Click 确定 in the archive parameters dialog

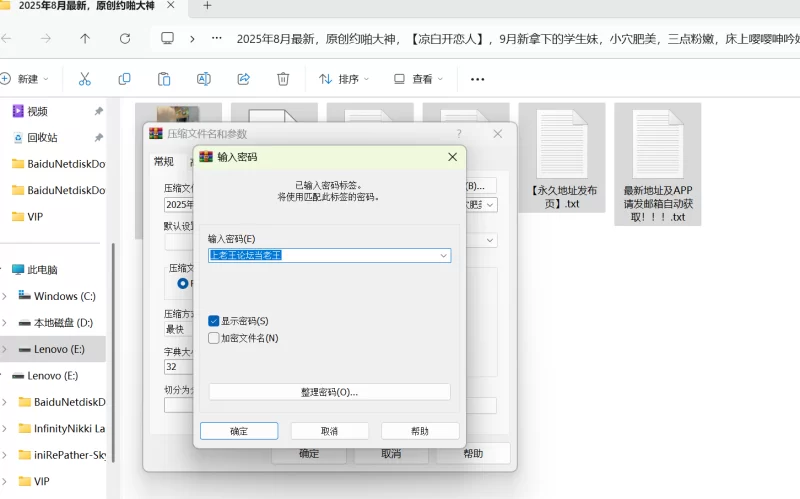(309, 454)
